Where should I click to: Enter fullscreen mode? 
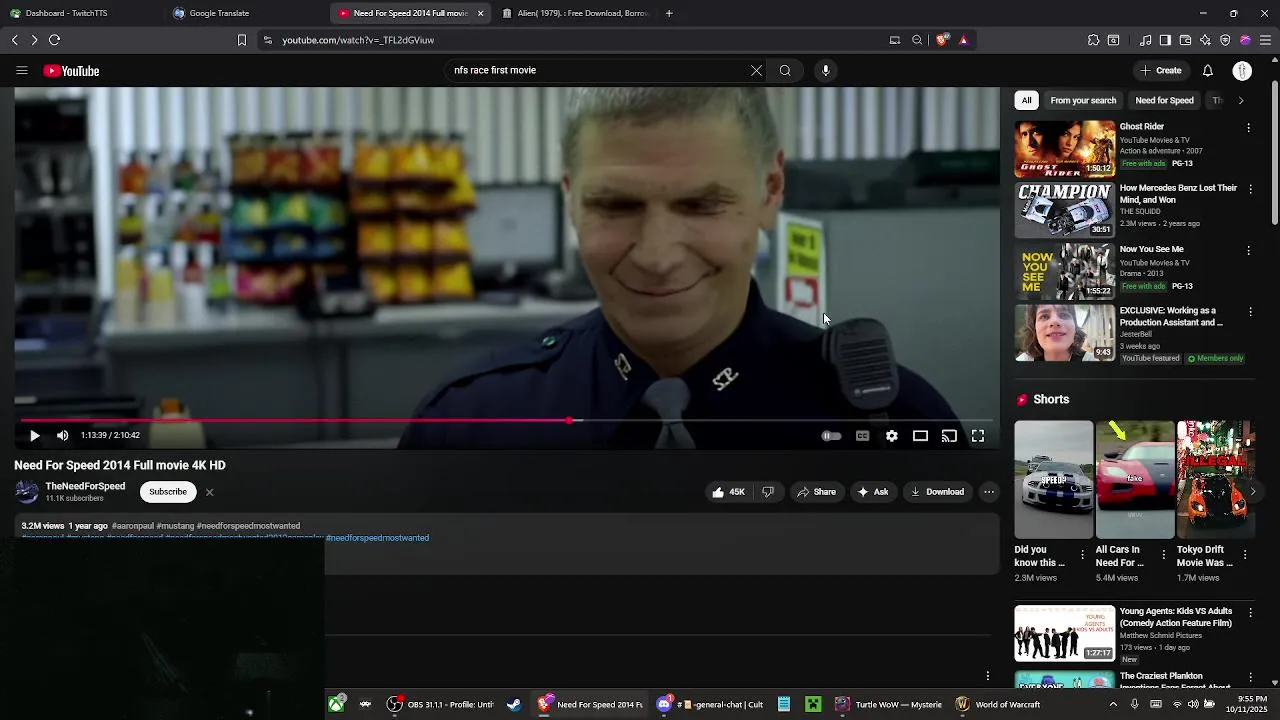978,436
